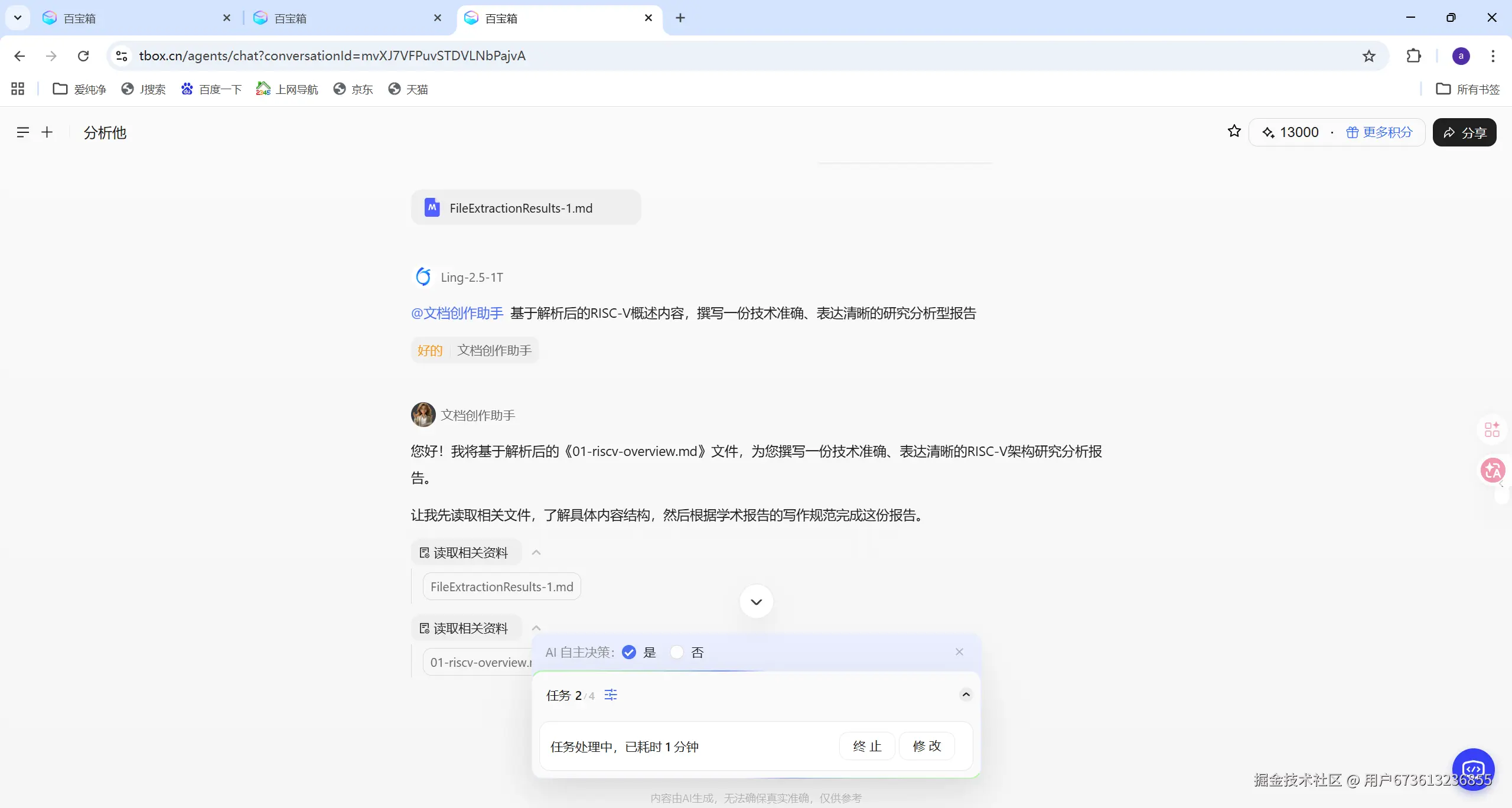Open browser extensions puzzle icon
1512x808 pixels.
point(1413,56)
